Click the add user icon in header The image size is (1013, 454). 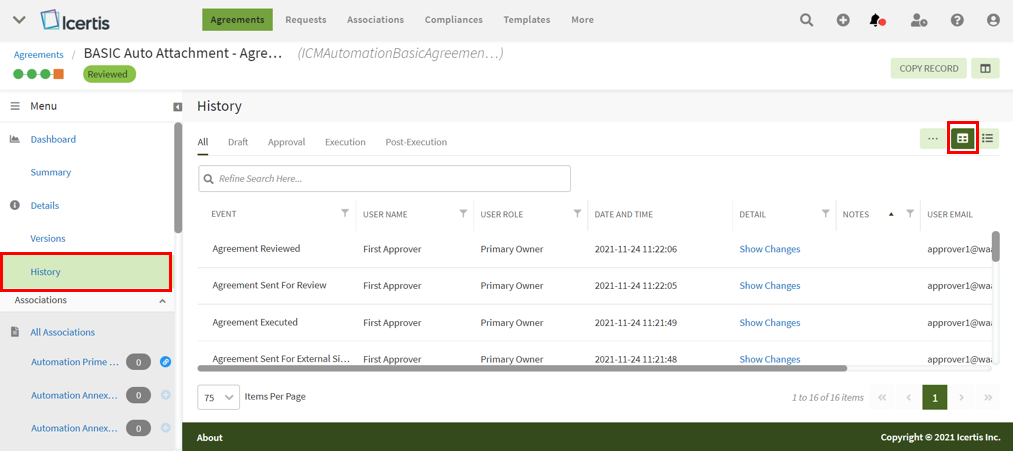pyautogui.click(x=919, y=20)
